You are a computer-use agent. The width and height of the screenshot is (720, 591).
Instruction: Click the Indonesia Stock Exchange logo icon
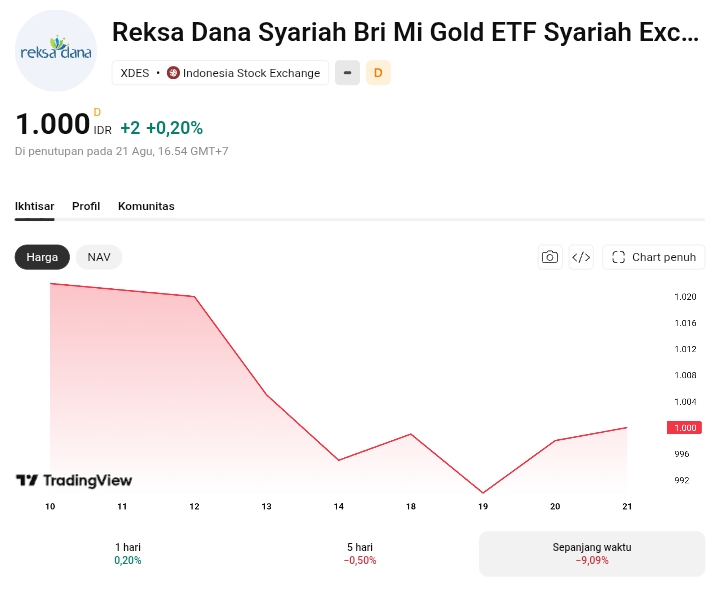173,73
